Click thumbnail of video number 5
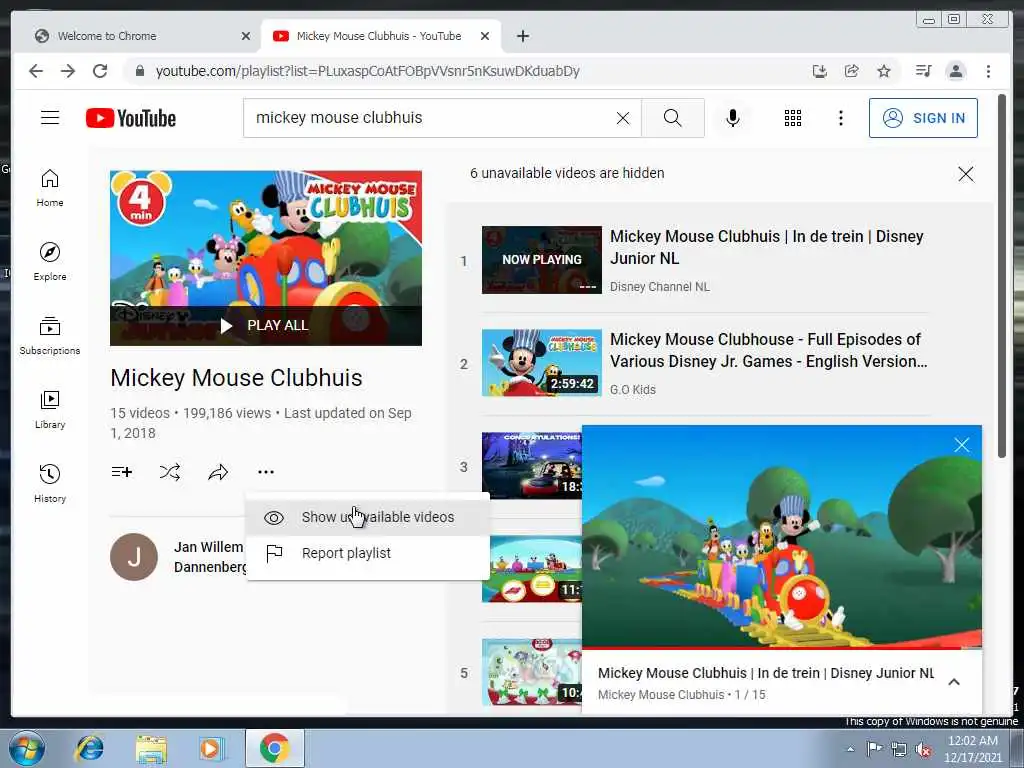The width and height of the screenshot is (1024, 768). pyautogui.click(x=532, y=672)
